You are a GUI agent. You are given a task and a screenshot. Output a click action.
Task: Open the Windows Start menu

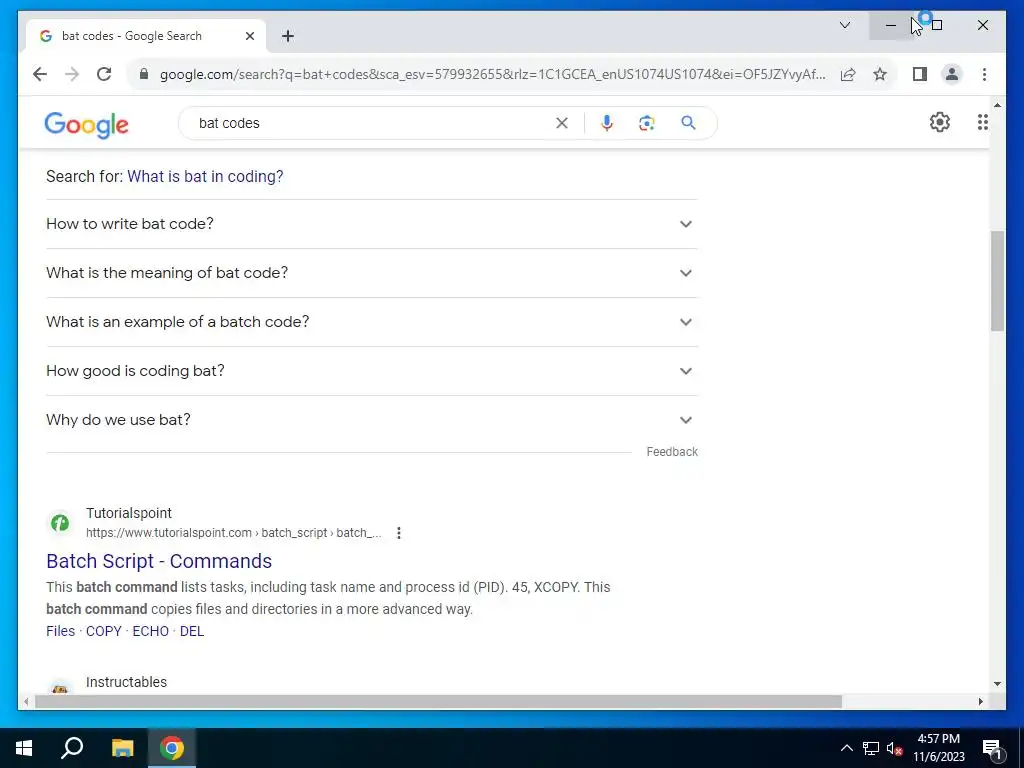[x=24, y=748]
